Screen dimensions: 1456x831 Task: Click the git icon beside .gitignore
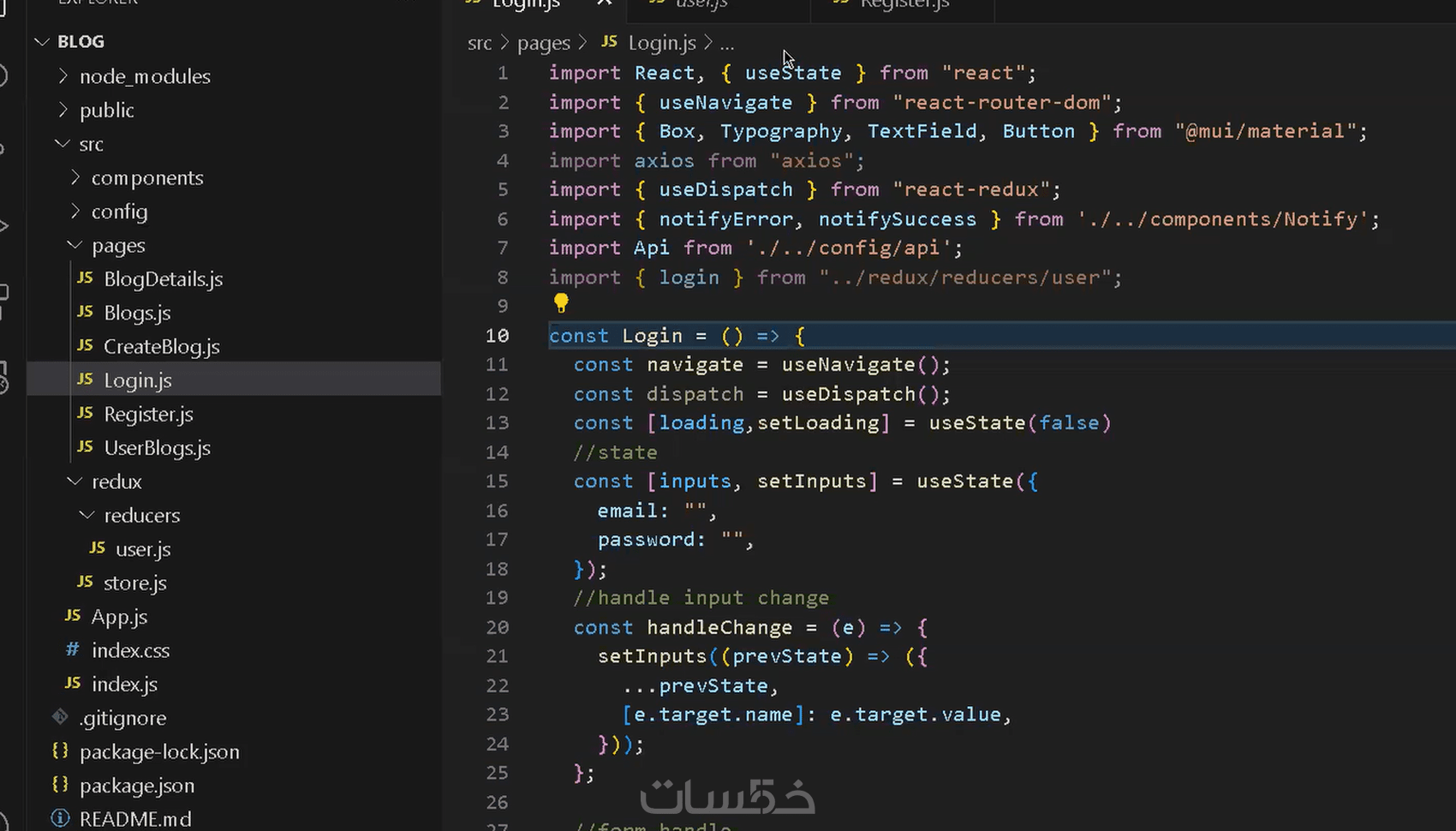(x=60, y=716)
